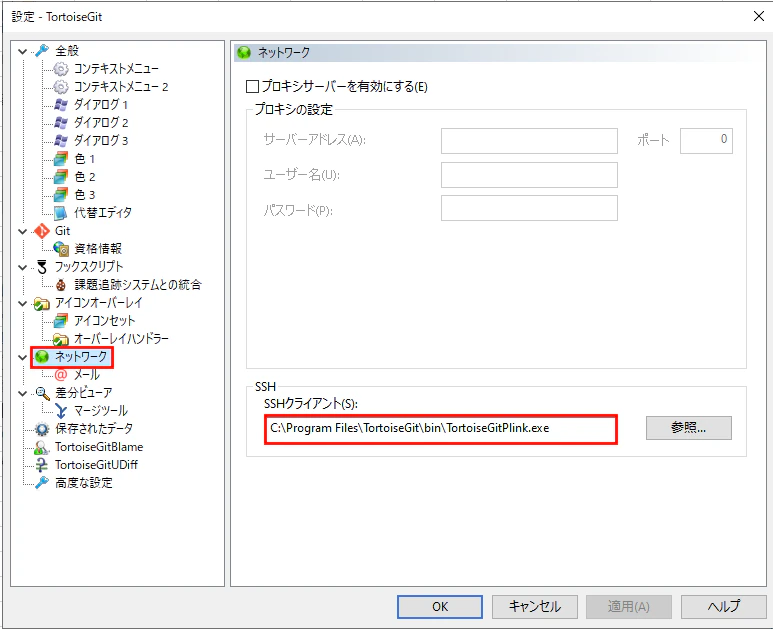773x629 pixels.
Task: Open help with ヘルプ button
Action: point(724,606)
